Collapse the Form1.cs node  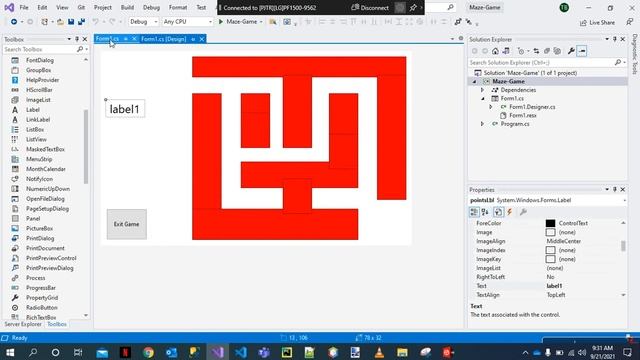coord(482,98)
